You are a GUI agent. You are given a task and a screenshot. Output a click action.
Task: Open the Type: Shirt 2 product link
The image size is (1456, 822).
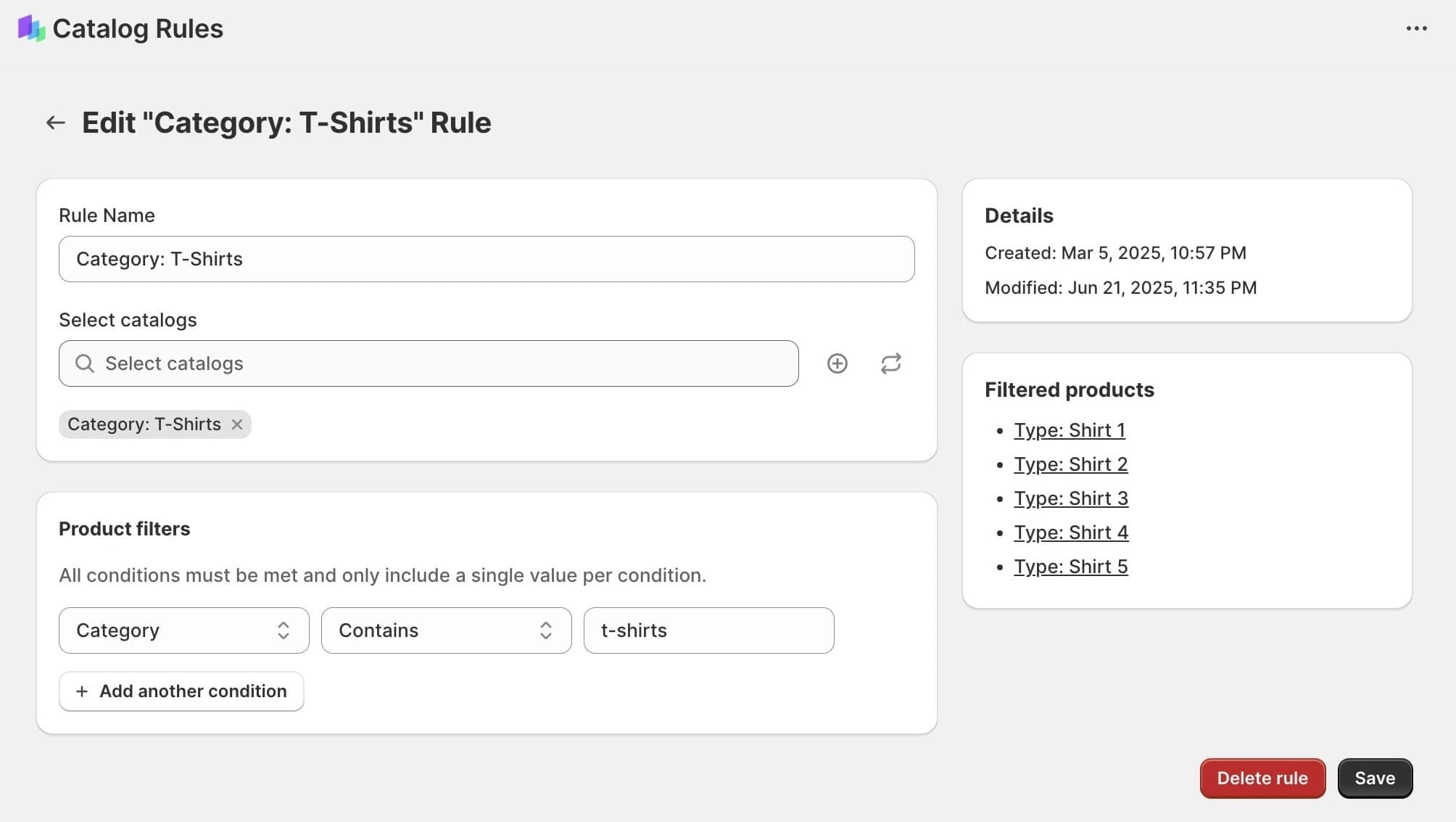(1070, 464)
